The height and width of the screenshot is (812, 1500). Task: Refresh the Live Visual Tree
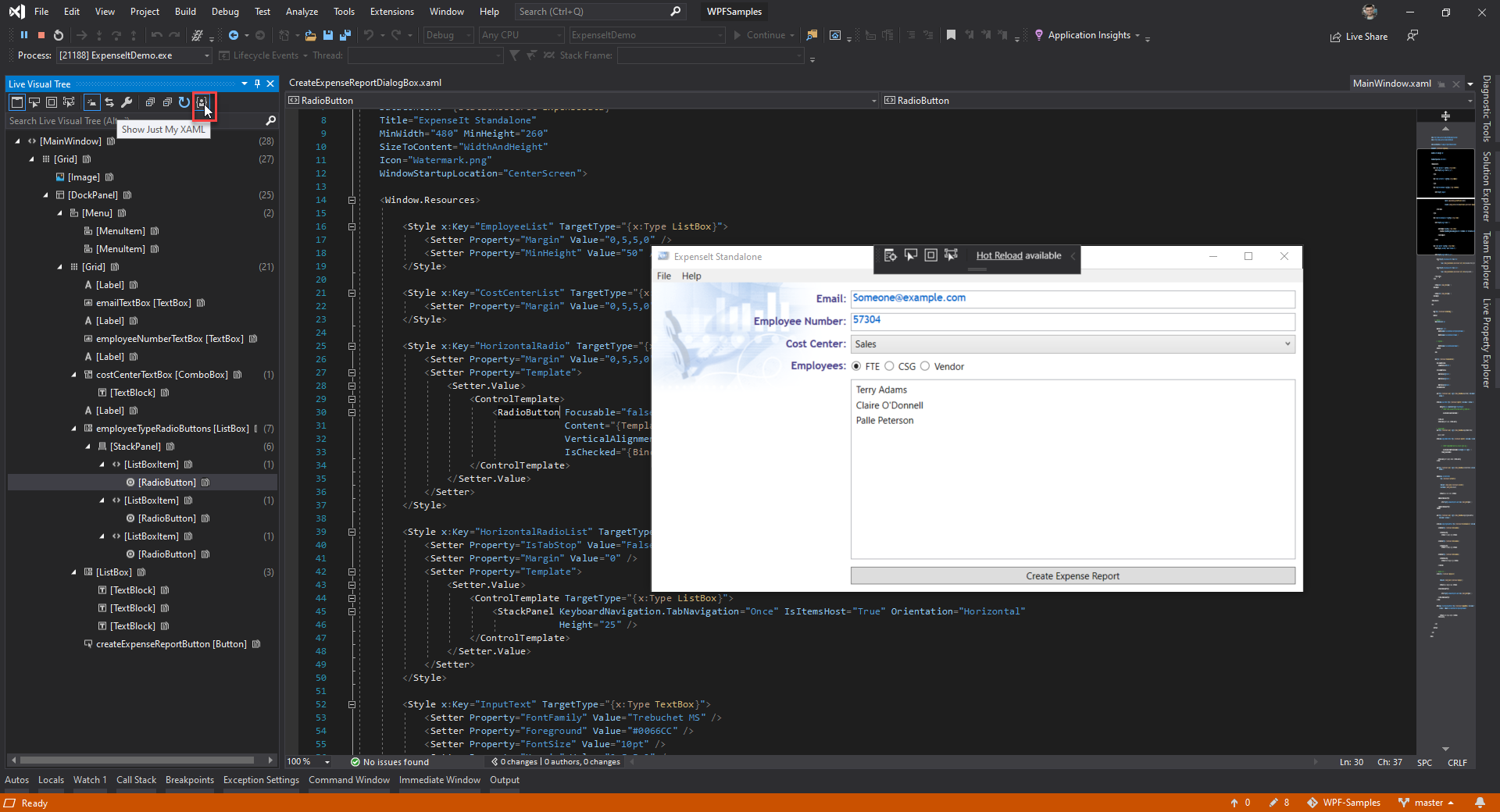pyautogui.click(x=184, y=102)
